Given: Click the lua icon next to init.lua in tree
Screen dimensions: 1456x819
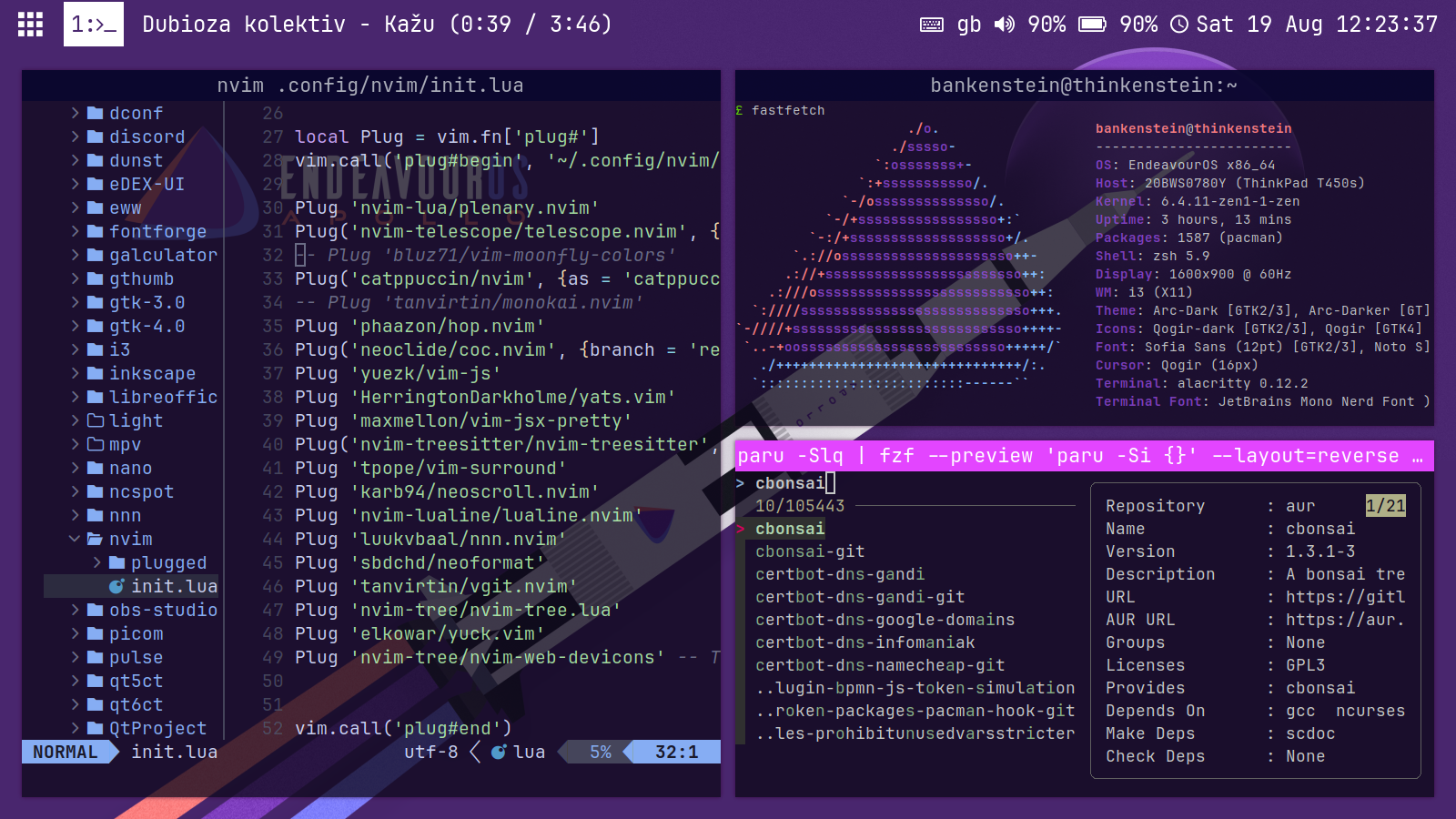Looking at the screenshot, I should point(116,586).
